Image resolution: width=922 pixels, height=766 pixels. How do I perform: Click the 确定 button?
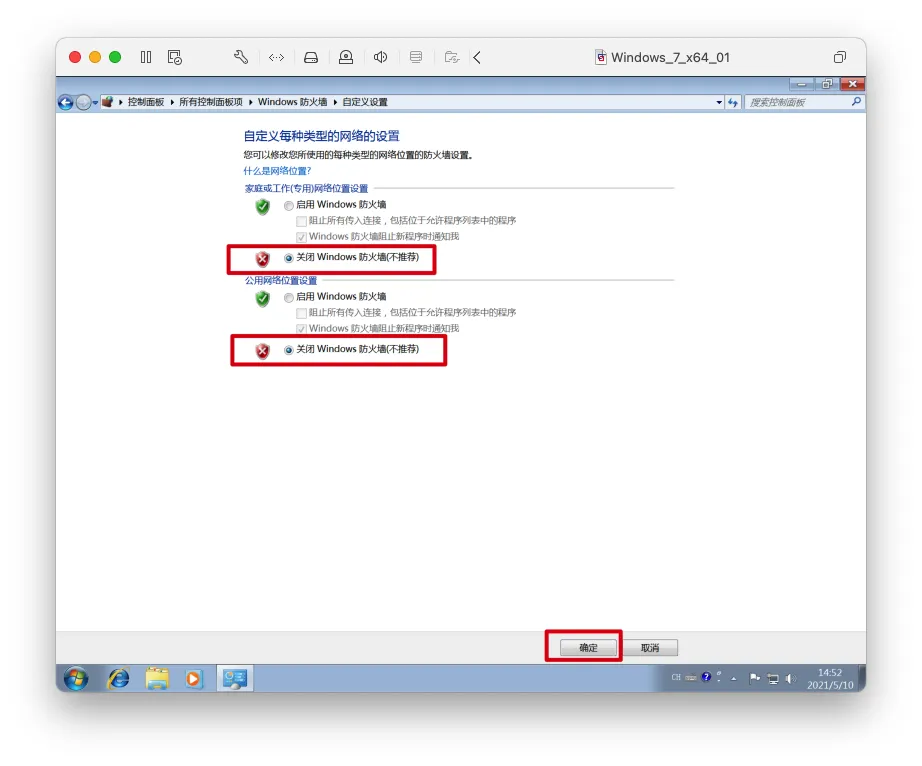588,648
